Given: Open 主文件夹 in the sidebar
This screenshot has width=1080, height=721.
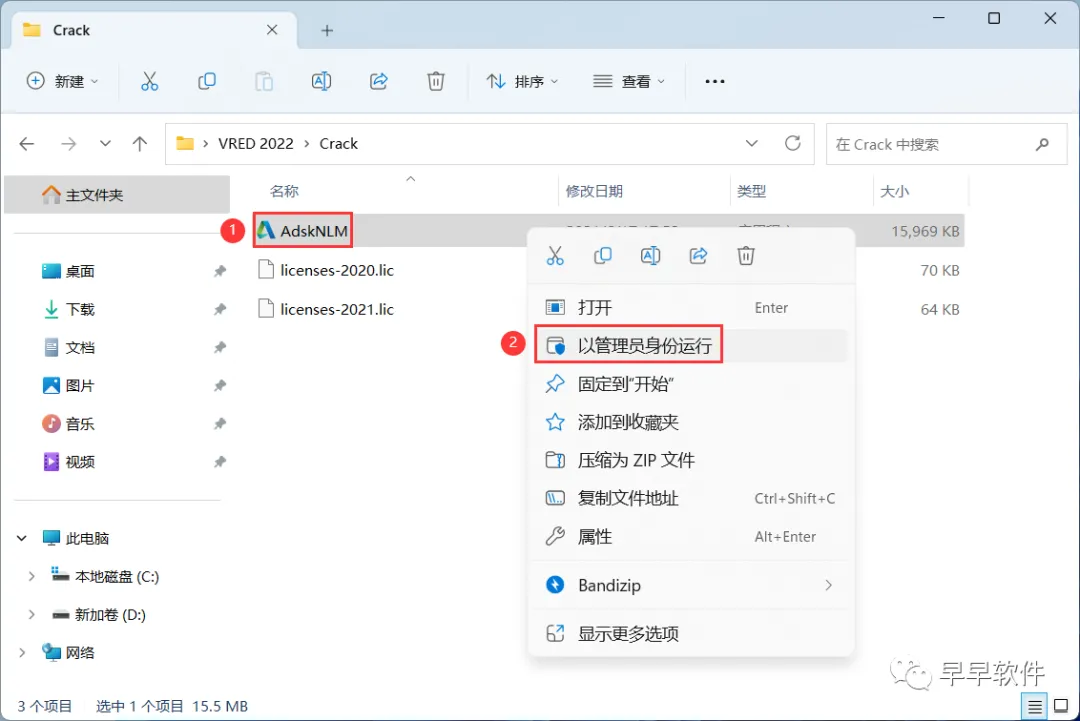Looking at the screenshot, I should (117, 195).
